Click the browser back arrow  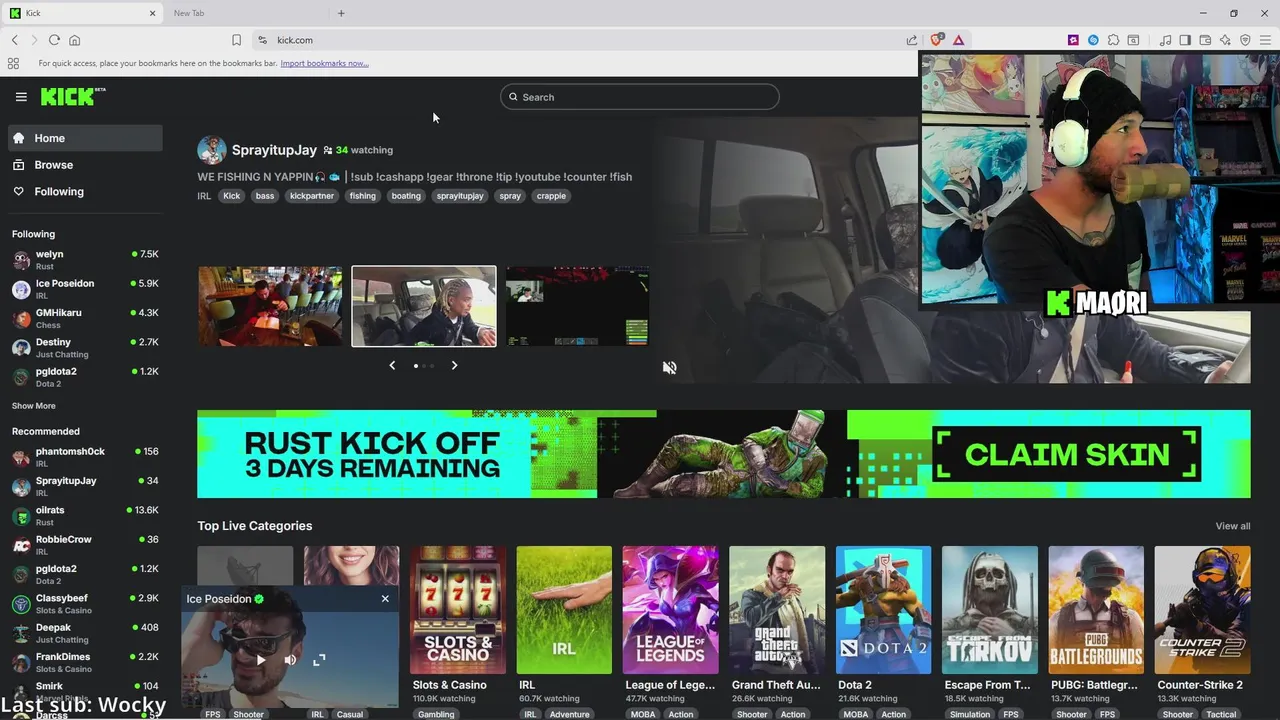[15, 40]
